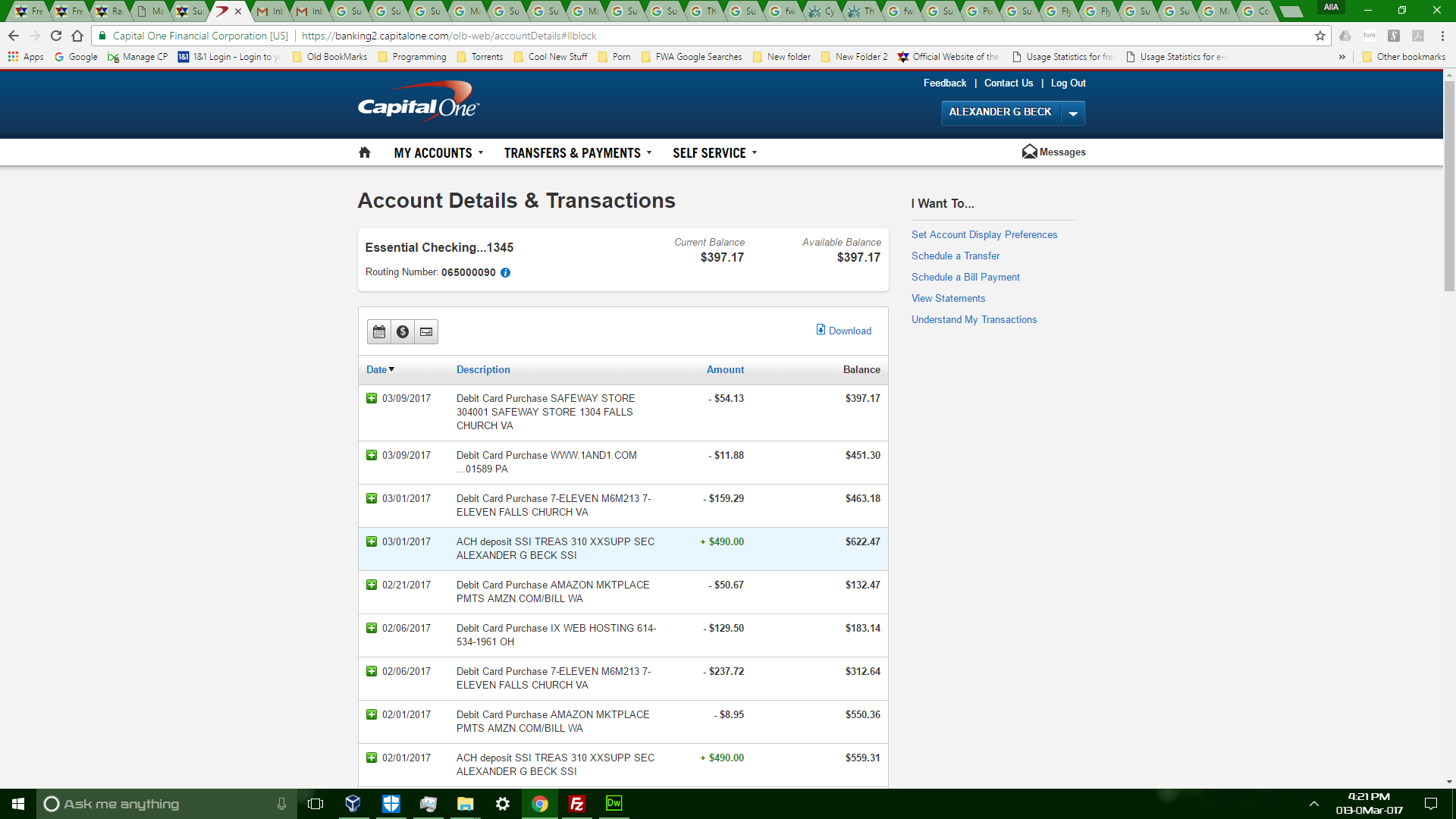Click the page vertical scrollbar thumb

pyautogui.click(x=1449, y=186)
